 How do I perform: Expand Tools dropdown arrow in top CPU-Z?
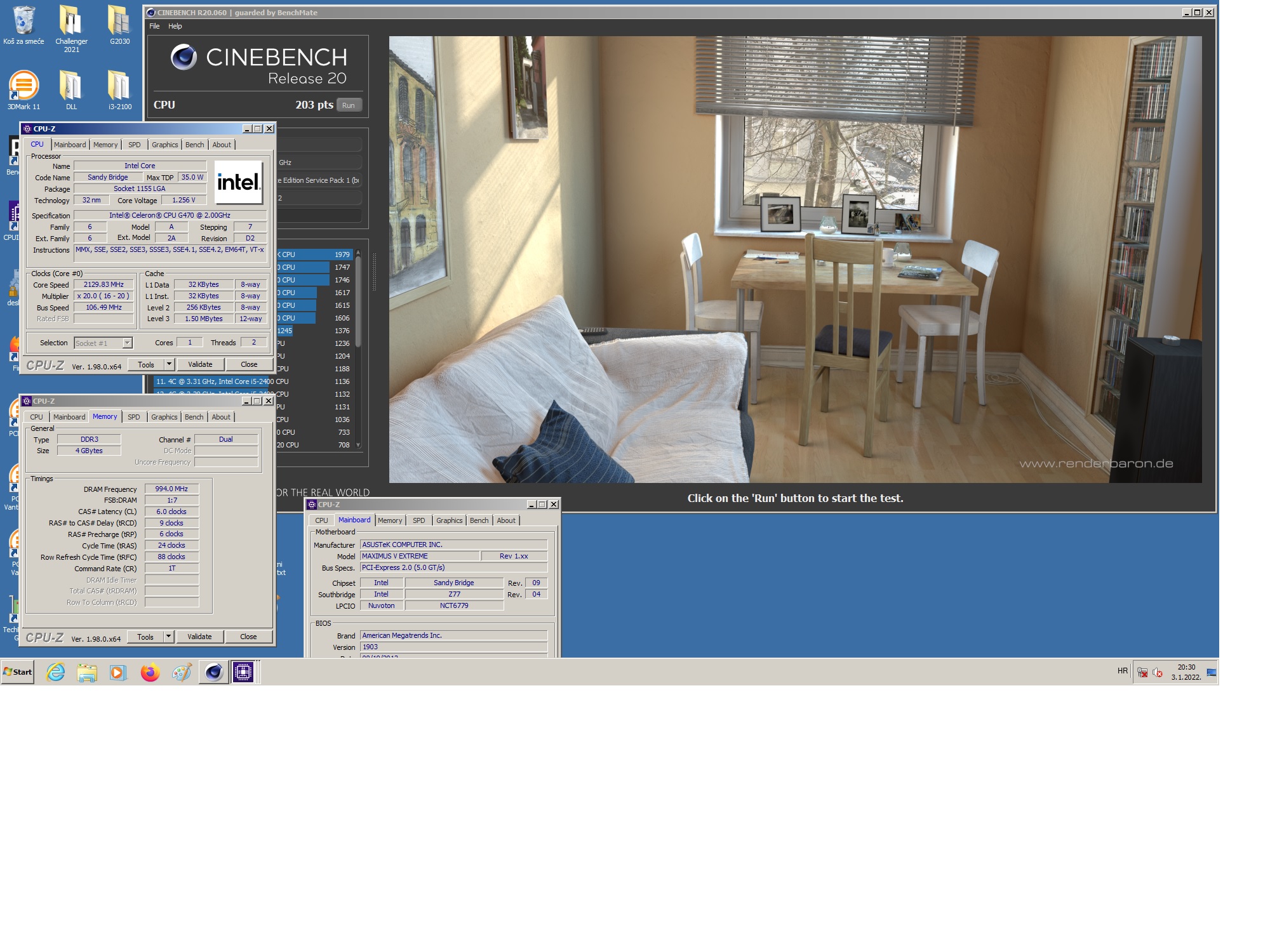[x=169, y=364]
